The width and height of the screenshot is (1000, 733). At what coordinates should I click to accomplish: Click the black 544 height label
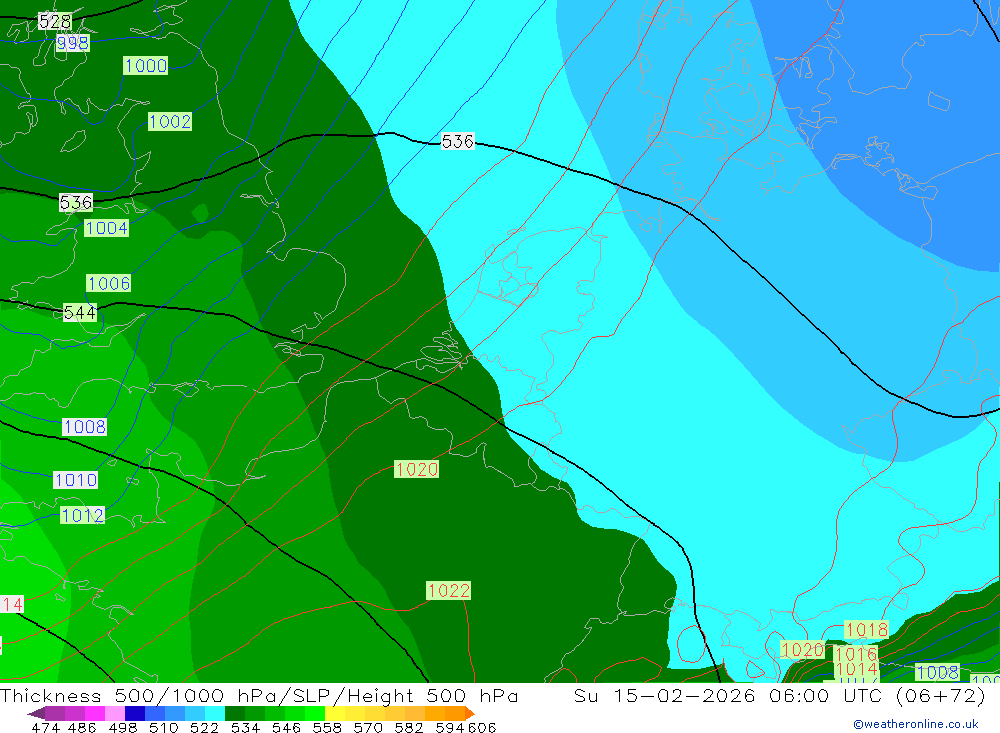click(x=80, y=313)
